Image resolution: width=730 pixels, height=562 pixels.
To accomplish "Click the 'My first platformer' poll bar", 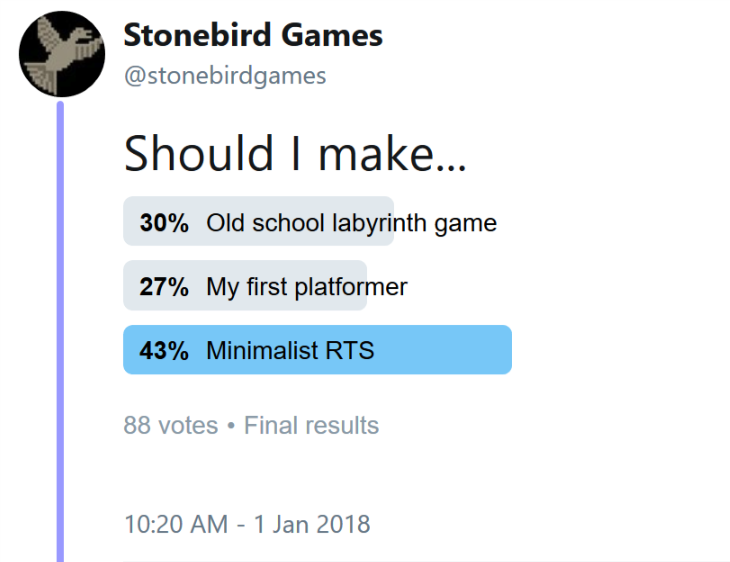I will click(245, 285).
